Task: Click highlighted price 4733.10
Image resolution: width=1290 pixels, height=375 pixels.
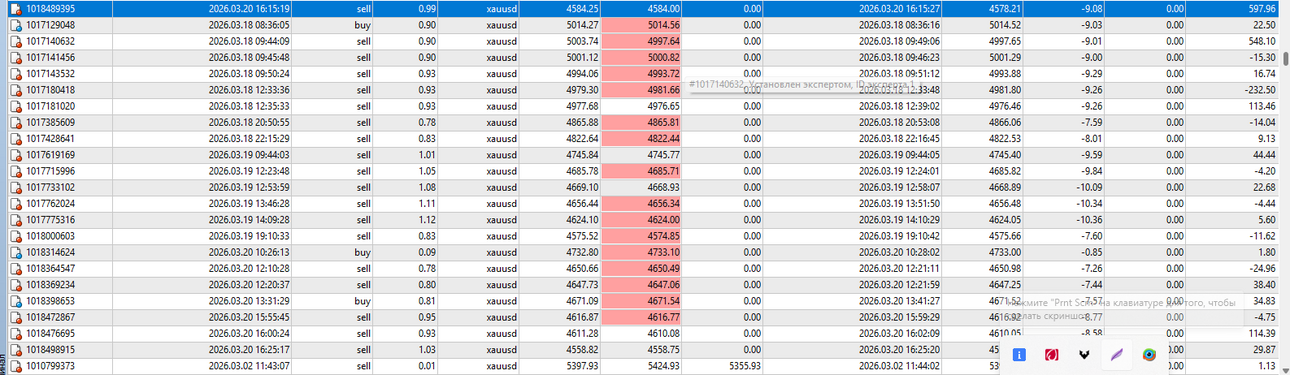Action: click(664, 252)
